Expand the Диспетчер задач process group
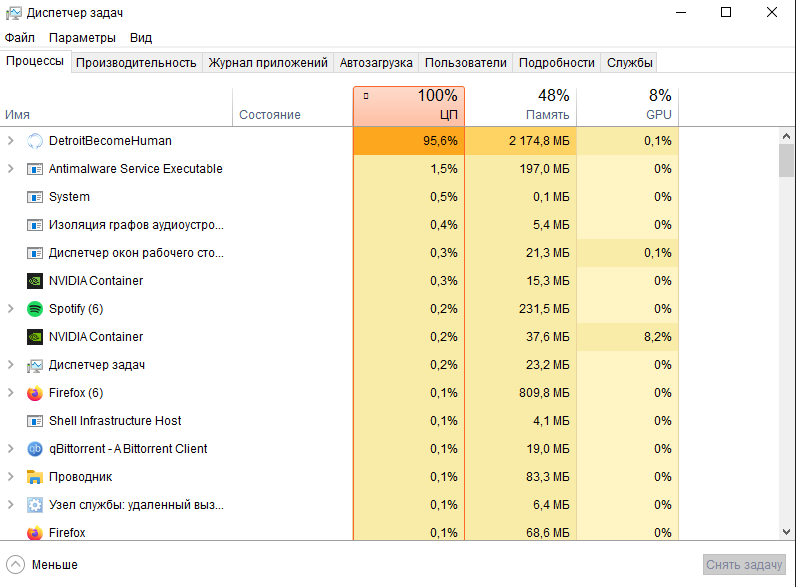 pyautogui.click(x=11, y=365)
